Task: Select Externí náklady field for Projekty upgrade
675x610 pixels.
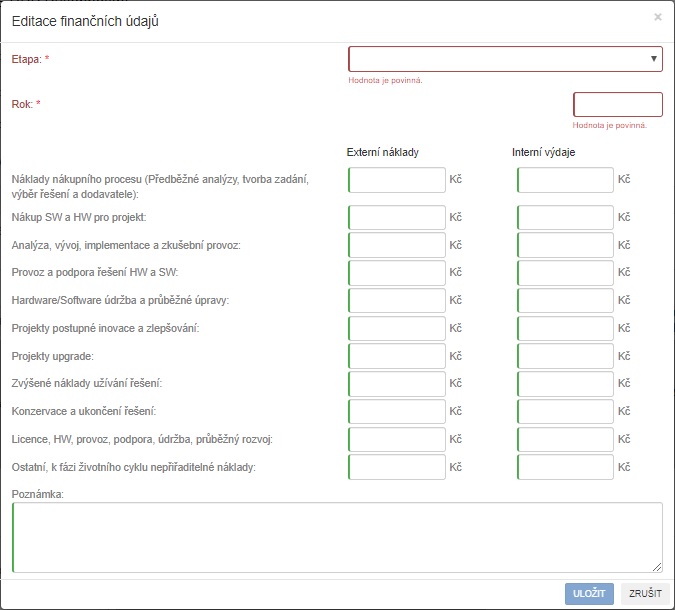Action: (397, 356)
